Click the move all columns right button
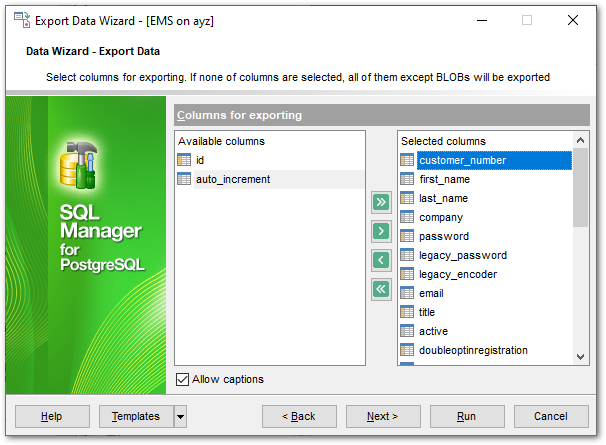The width and height of the screenshot is (606, 445). (381, 203)
